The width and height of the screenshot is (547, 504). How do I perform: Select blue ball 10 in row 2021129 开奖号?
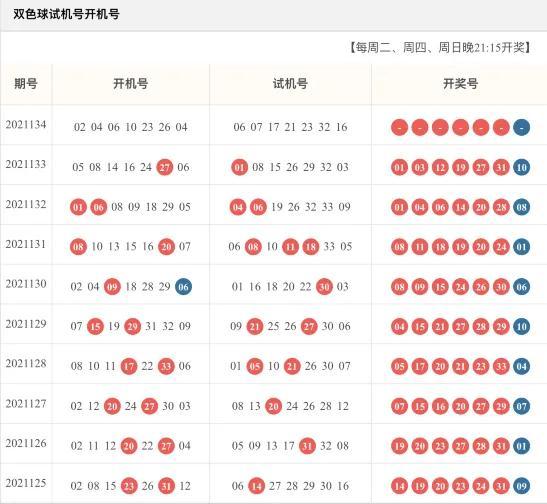(x=522, y=326)
